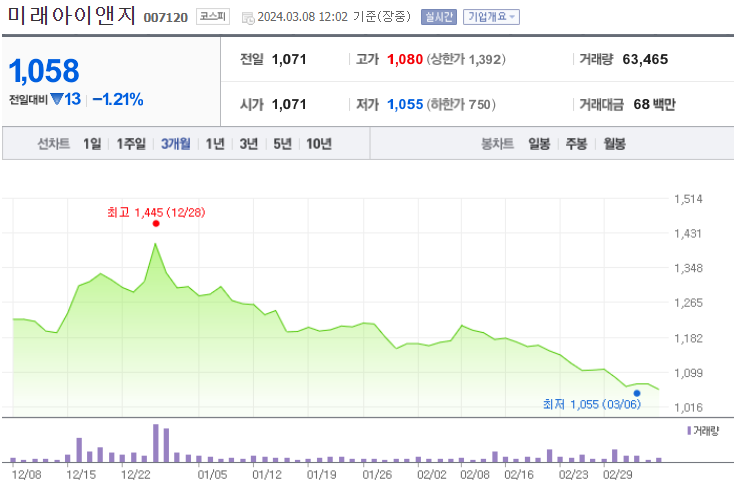The width and height of the screenshot is (734, 503).
Task: Click the 하한가 750 text
Action: (x=461, y=104)
